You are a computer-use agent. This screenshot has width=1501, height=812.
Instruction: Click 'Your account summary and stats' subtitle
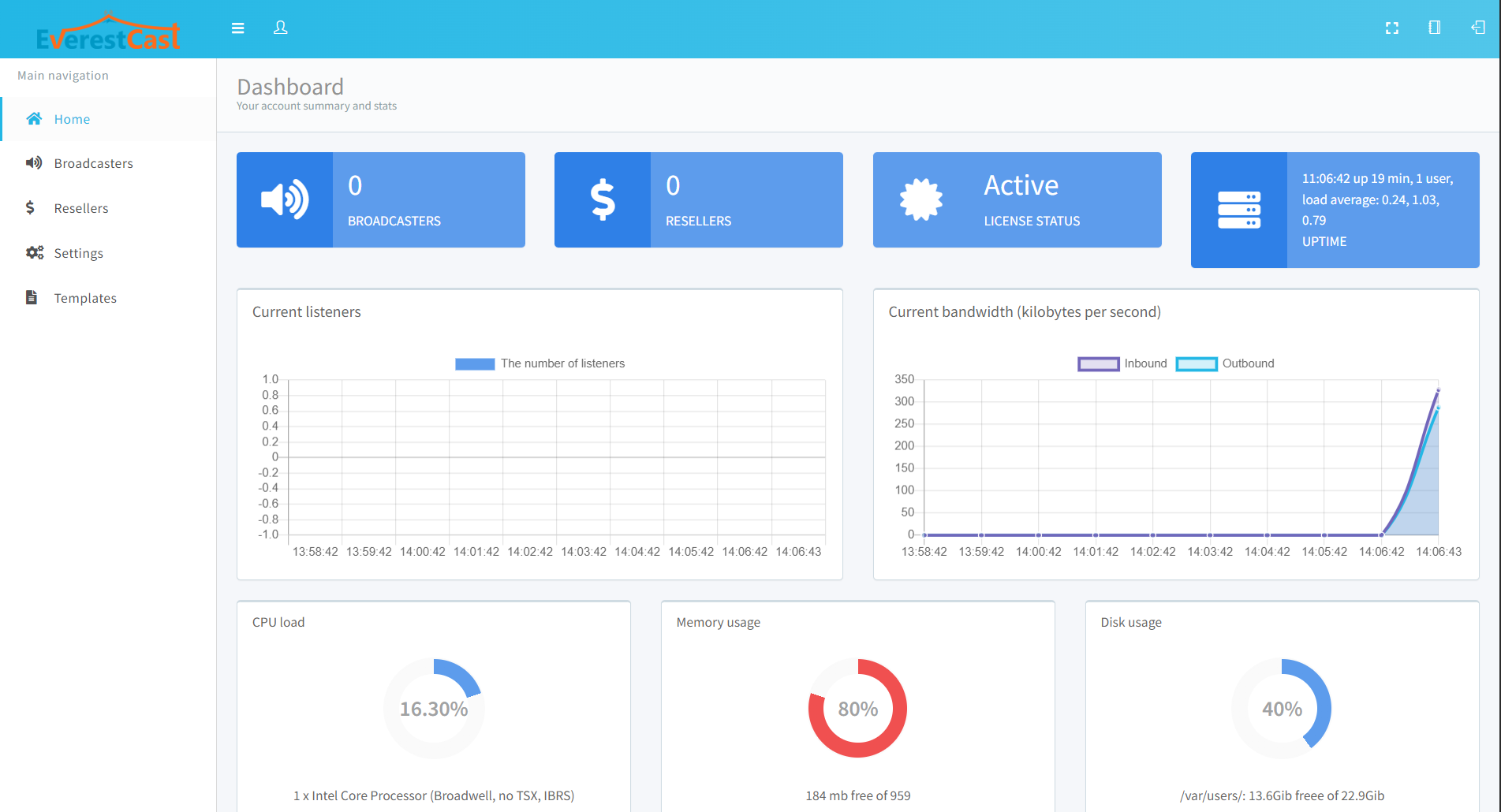316,106
